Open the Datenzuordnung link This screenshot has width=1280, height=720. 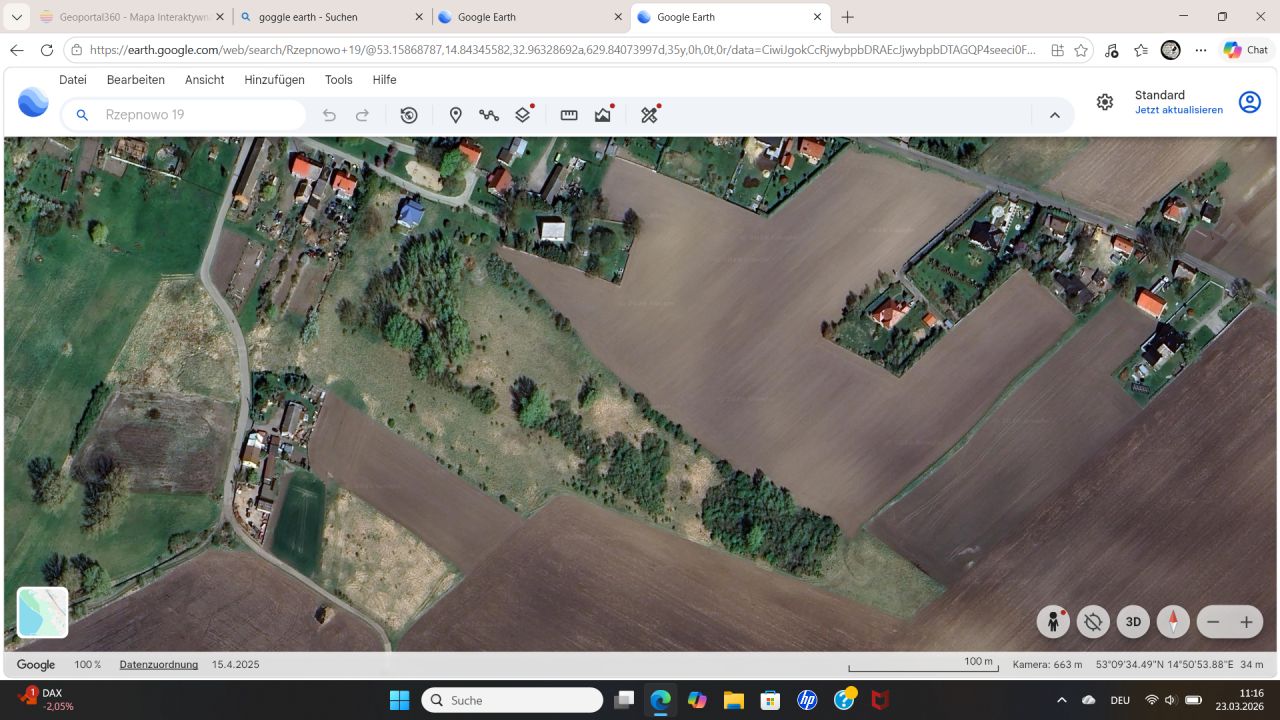point(158,664)
